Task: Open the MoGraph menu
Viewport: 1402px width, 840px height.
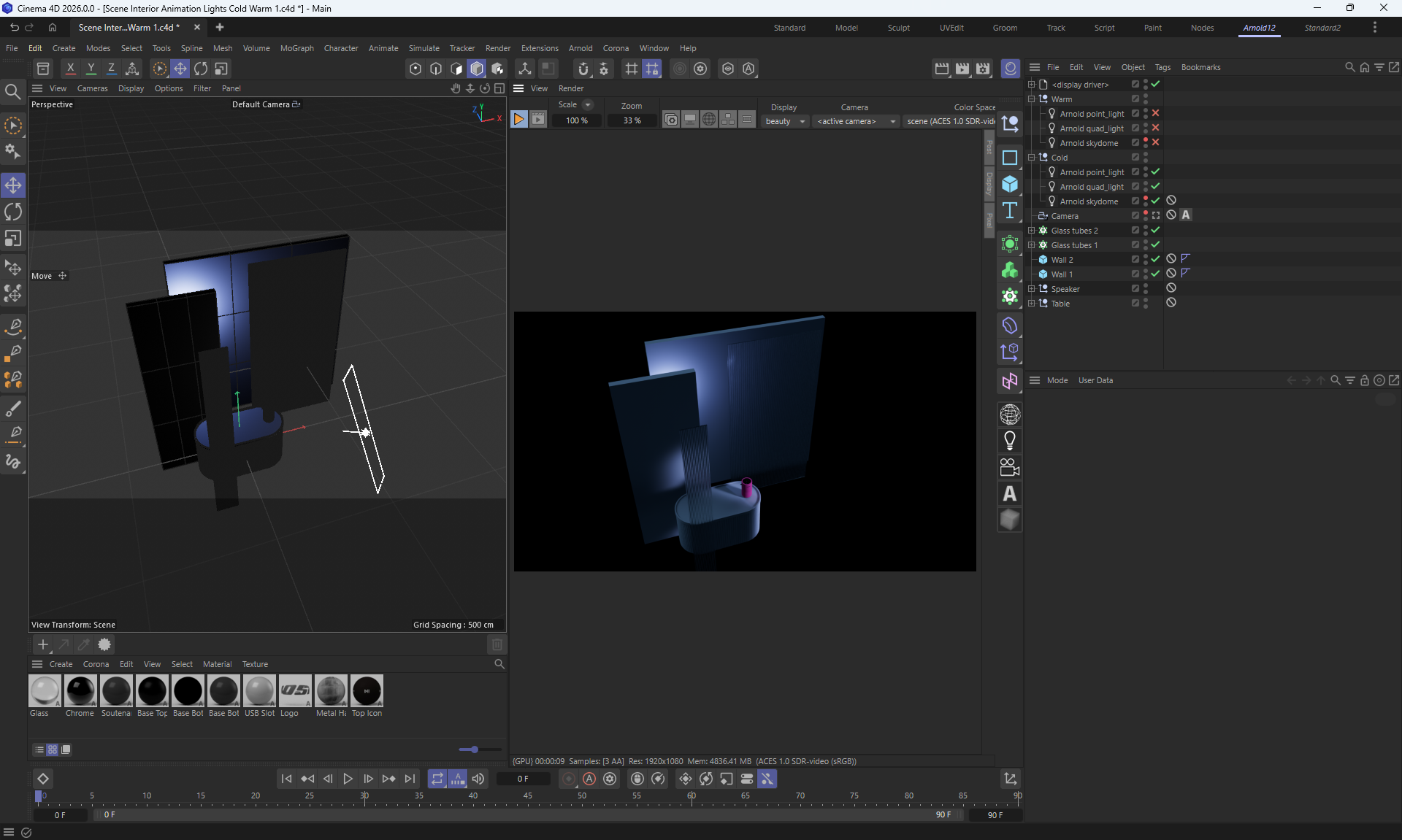Action: click(x=296, y=48)
